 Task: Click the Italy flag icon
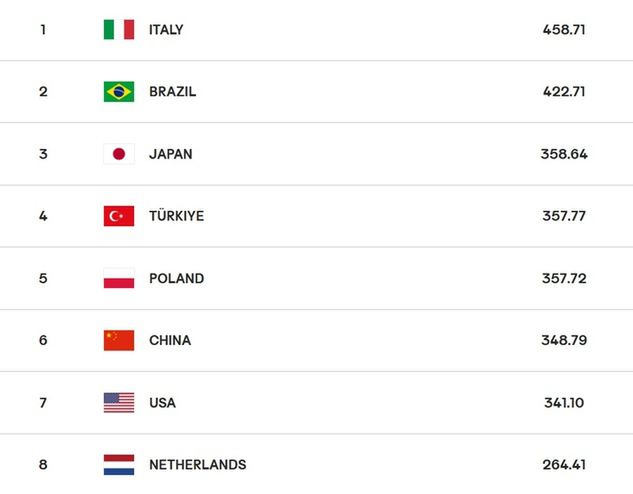tap(119, 29)
